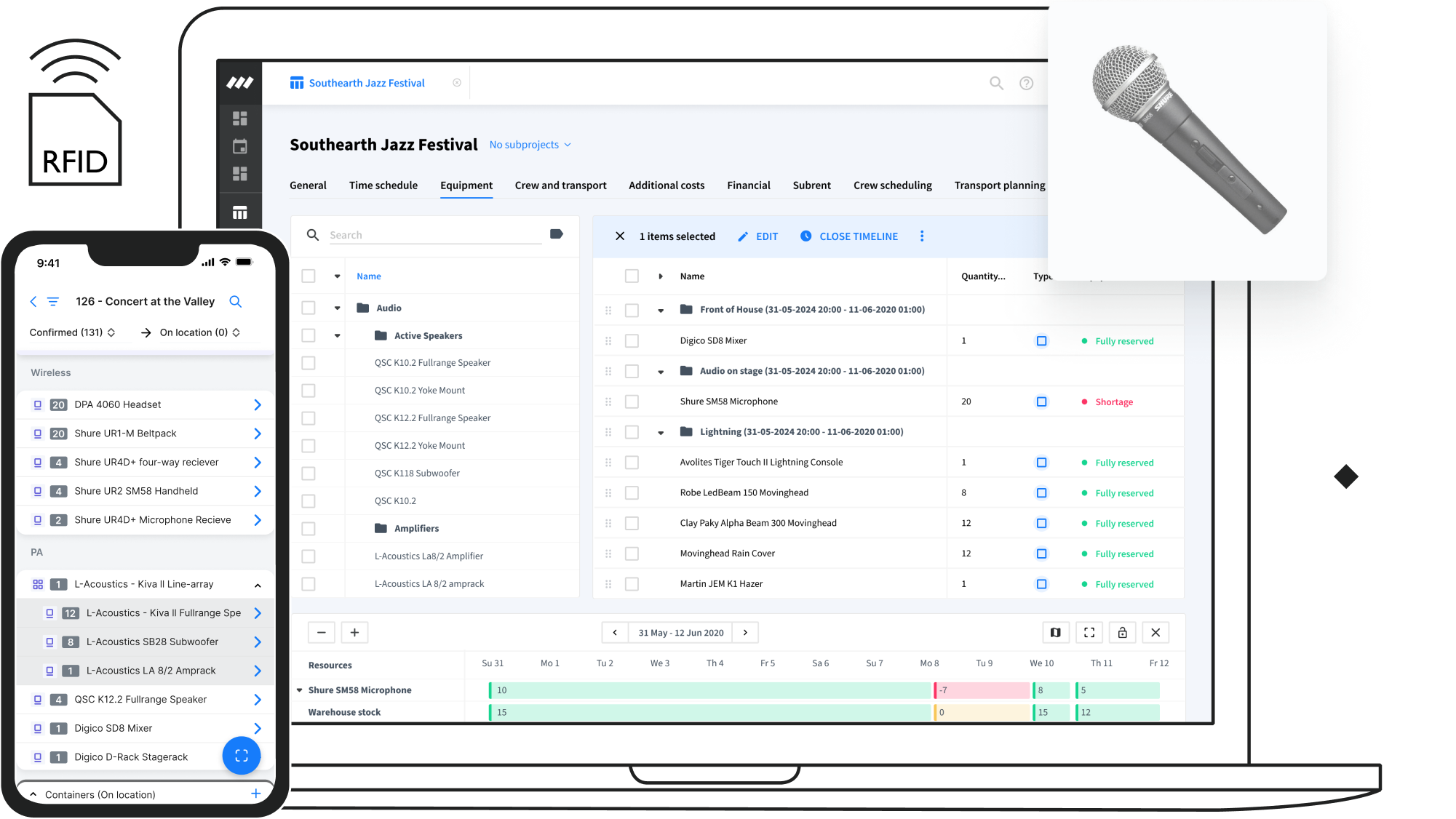Open the three-dot more options menu

[x=922, y=236]
